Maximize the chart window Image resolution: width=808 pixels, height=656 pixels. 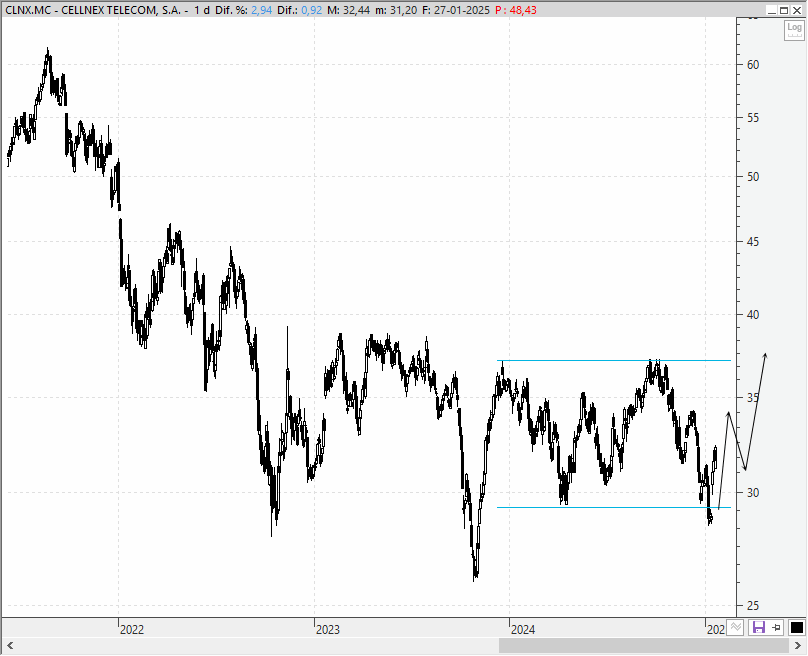pyautogui.click(x=784, y=10)
